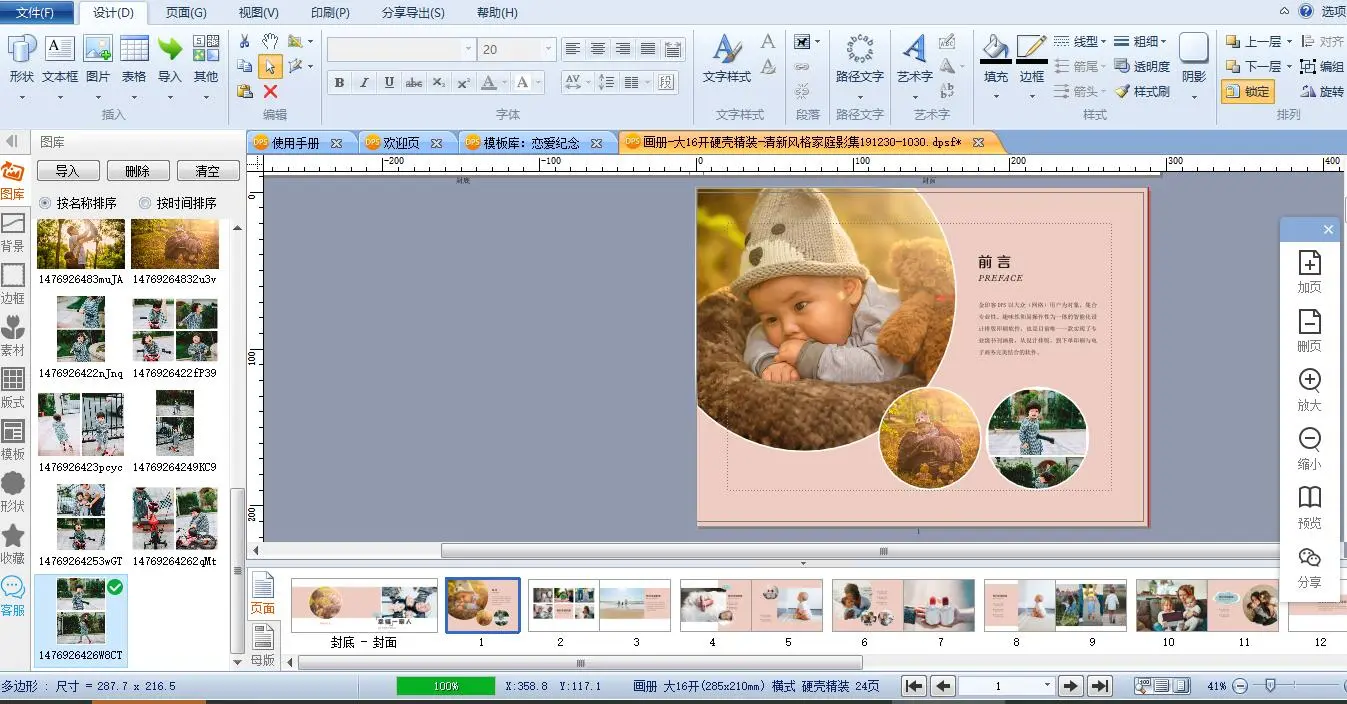
Task: Select 按时间排序 sort by time radio
Action: point(145,203)
